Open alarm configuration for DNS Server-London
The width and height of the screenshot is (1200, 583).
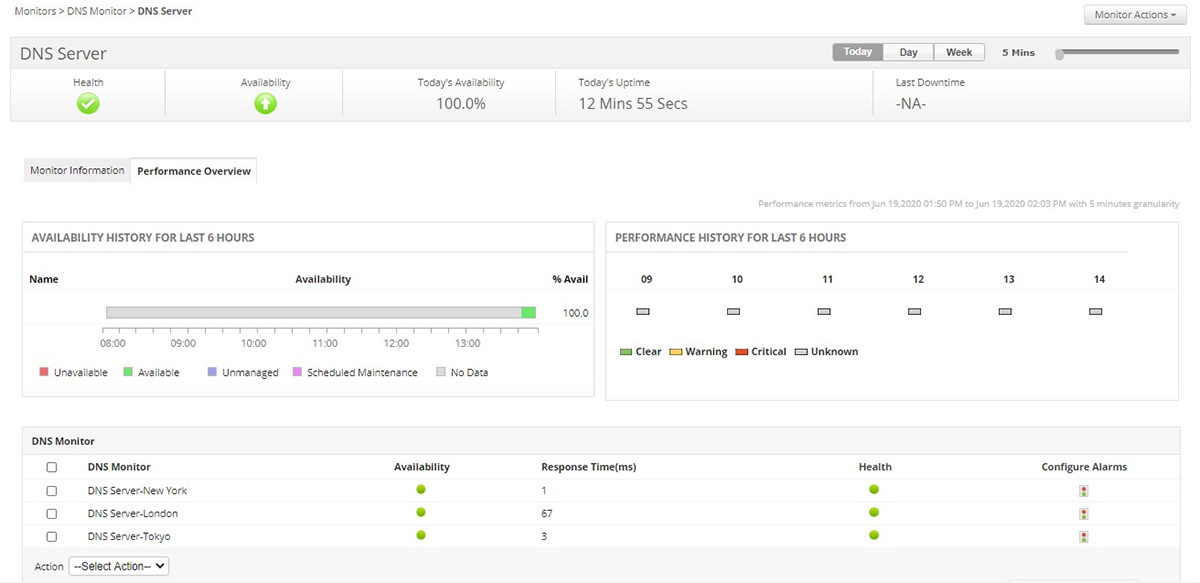tap(1084, 514)
